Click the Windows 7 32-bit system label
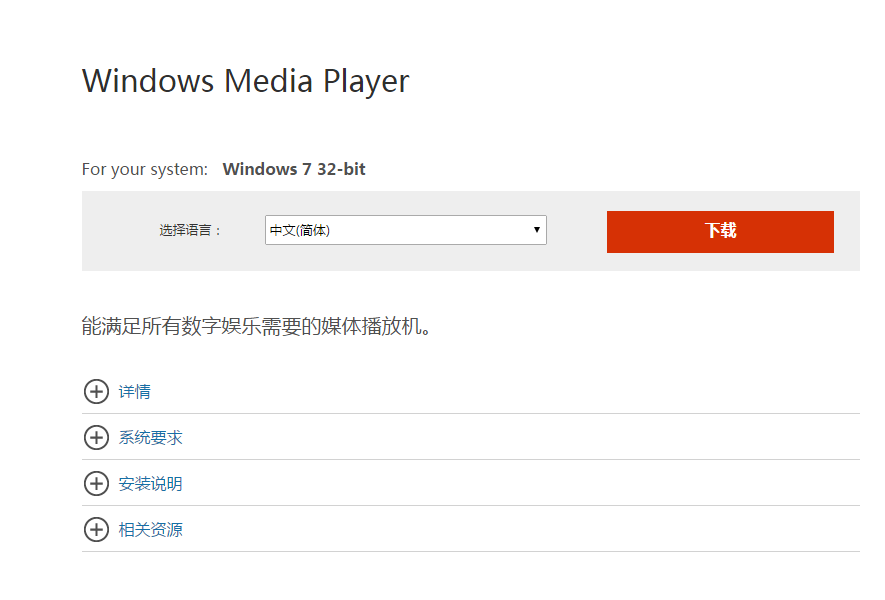This screenshot has height=600, width=885. click(293, 168)
